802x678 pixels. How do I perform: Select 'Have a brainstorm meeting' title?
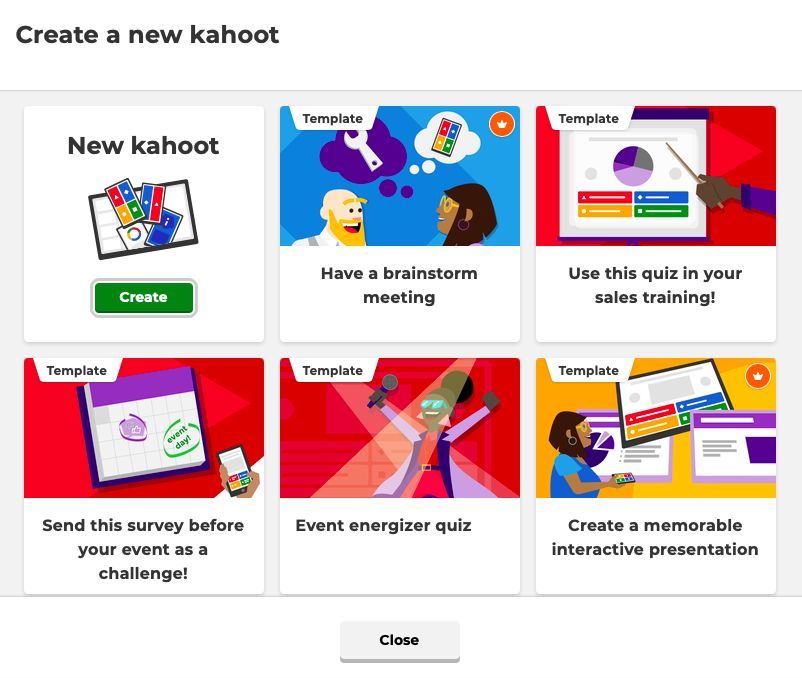tap(399, 285)
